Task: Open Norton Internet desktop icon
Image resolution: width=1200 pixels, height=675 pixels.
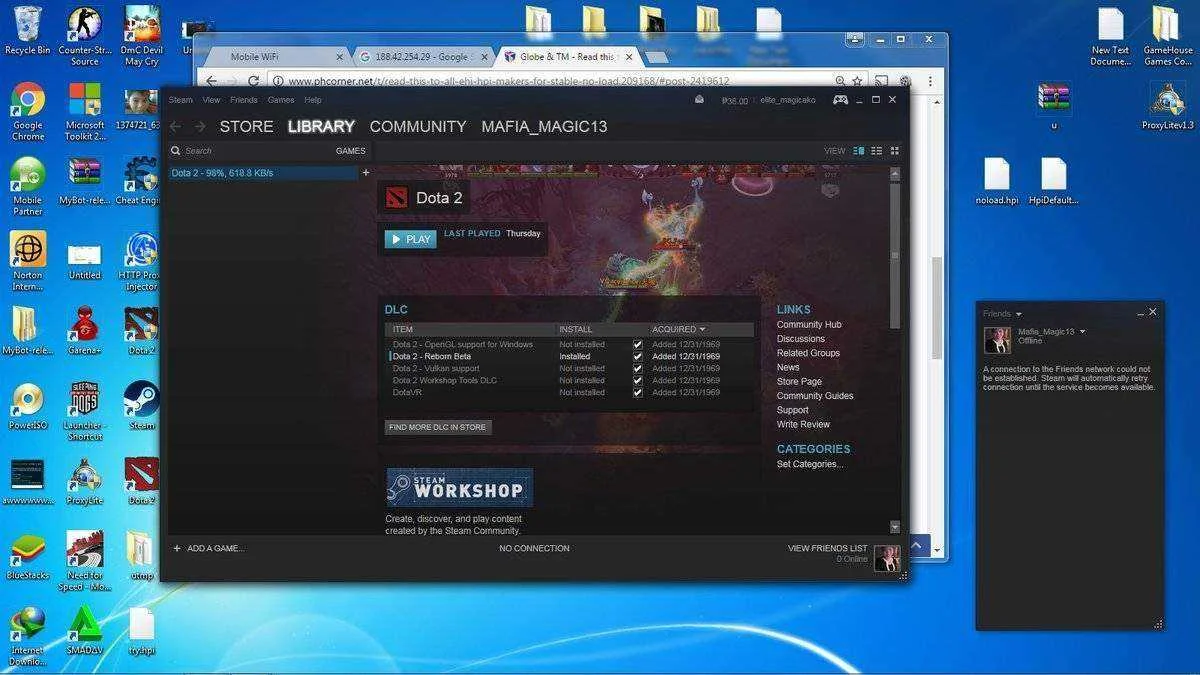Action: [28, 249]
